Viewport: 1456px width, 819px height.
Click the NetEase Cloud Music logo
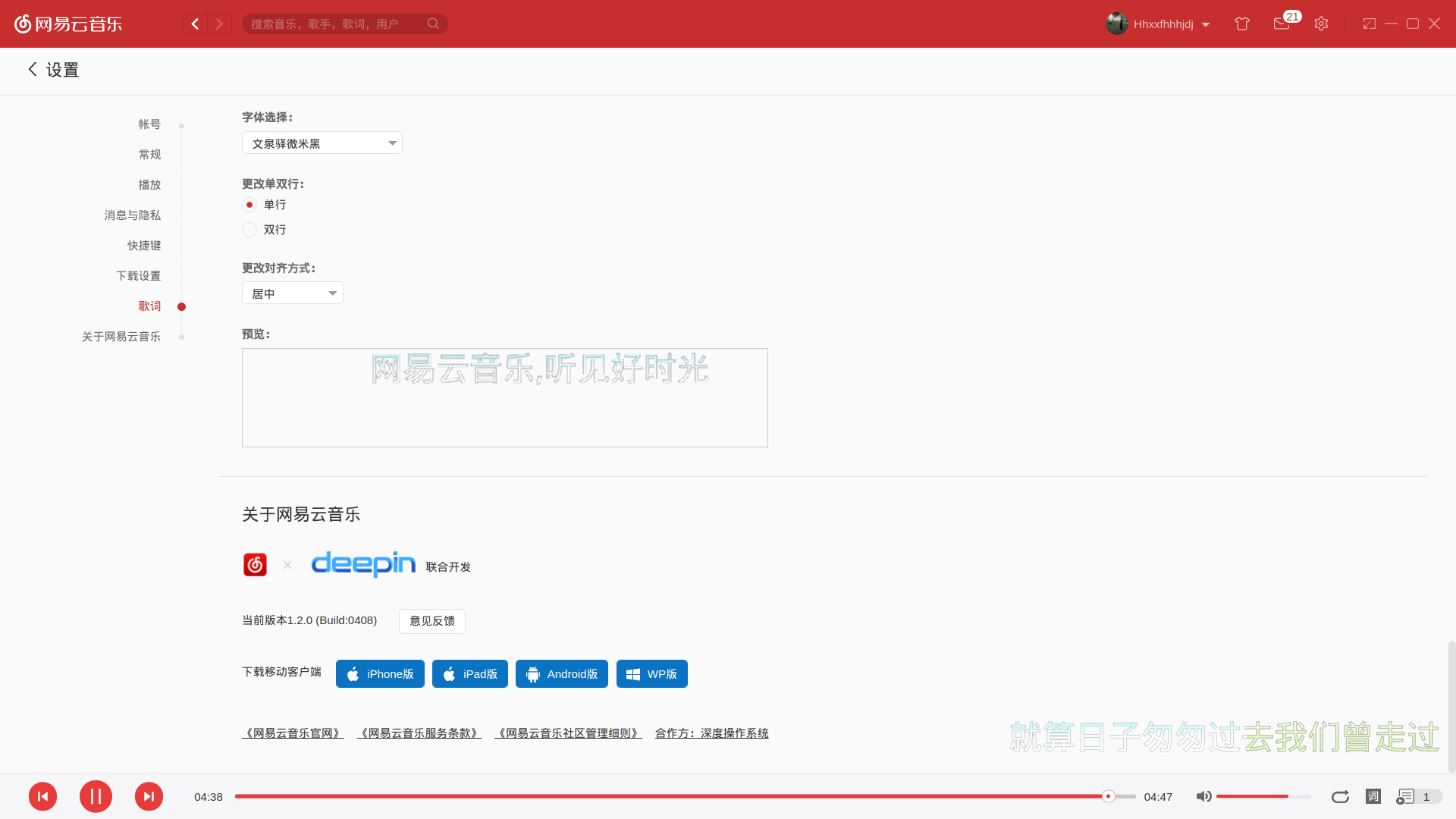coord(68,24)
